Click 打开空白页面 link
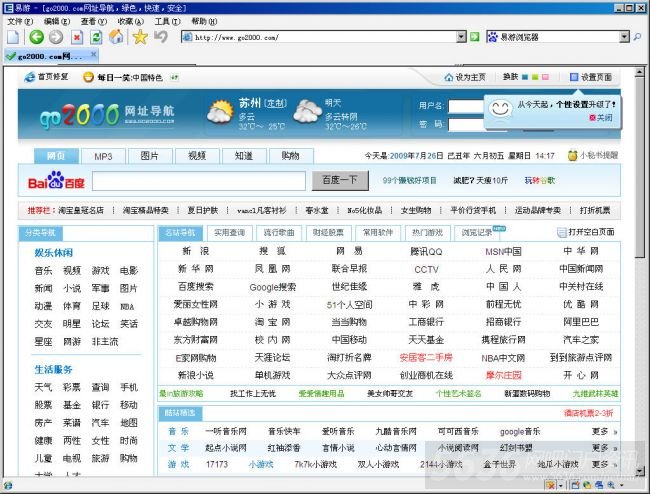This screenshot has width=650, height=494. [586, 232]
